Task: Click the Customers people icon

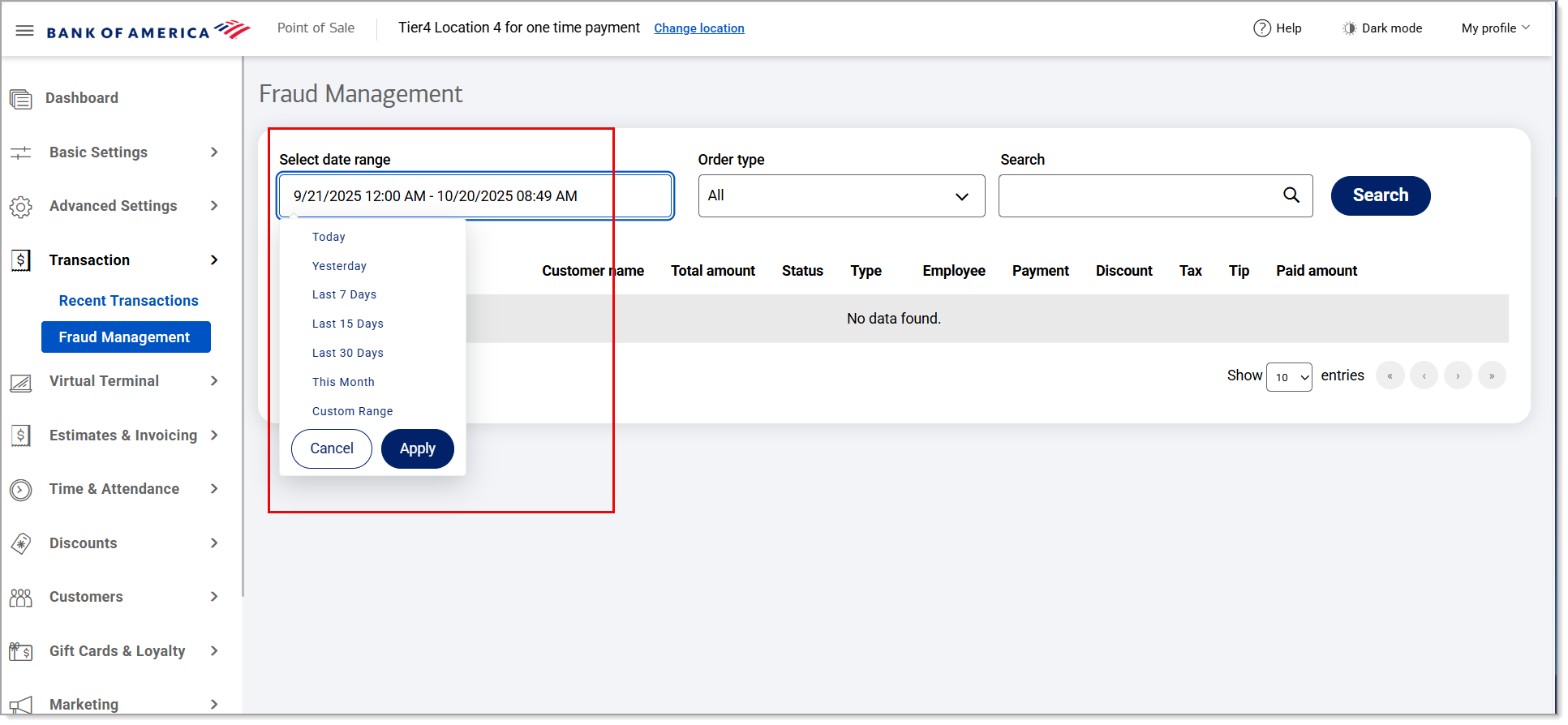Action: [21, 598]
